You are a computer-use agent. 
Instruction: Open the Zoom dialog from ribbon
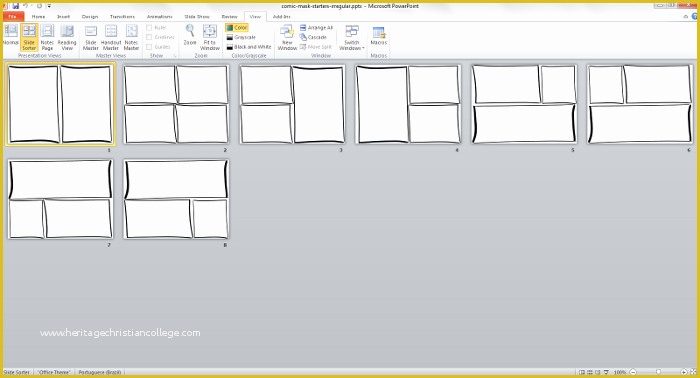[190, 35]
